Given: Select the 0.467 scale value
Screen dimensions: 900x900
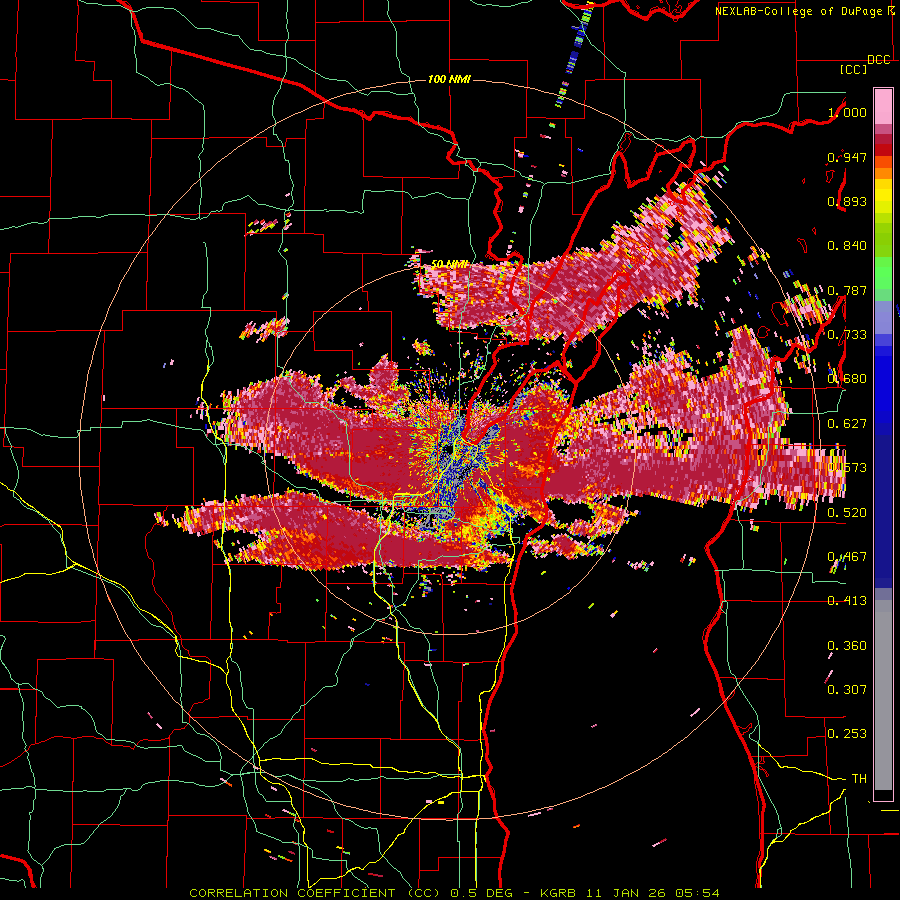Looking at the screenshot, I should point(847,557).
